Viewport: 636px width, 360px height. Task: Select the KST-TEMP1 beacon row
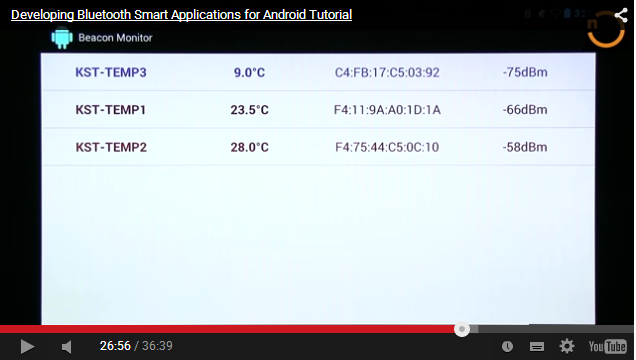pyautogui.click(x=318, y=109)
